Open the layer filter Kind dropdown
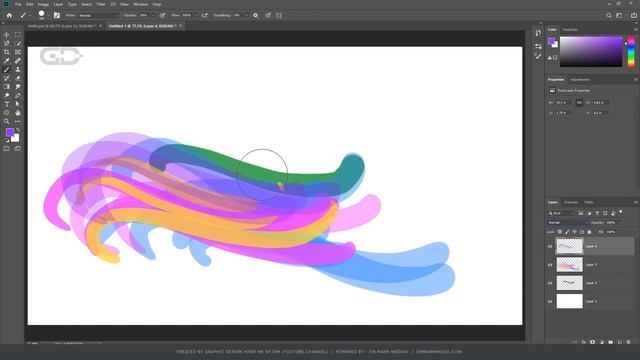 point(561,213)
